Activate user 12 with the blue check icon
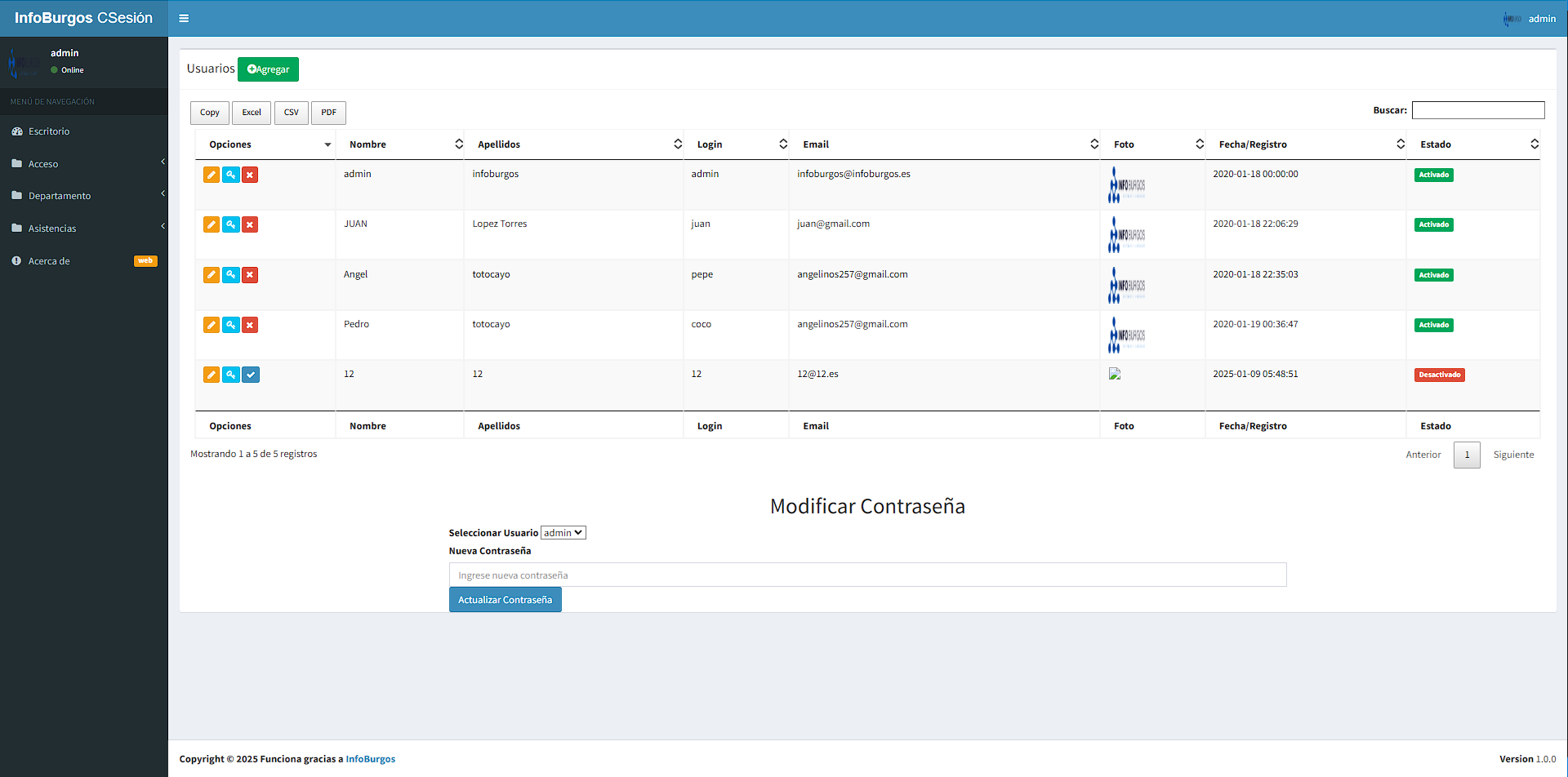The height and width of the screenshot is (777, 1568). [x=251, y=375]
